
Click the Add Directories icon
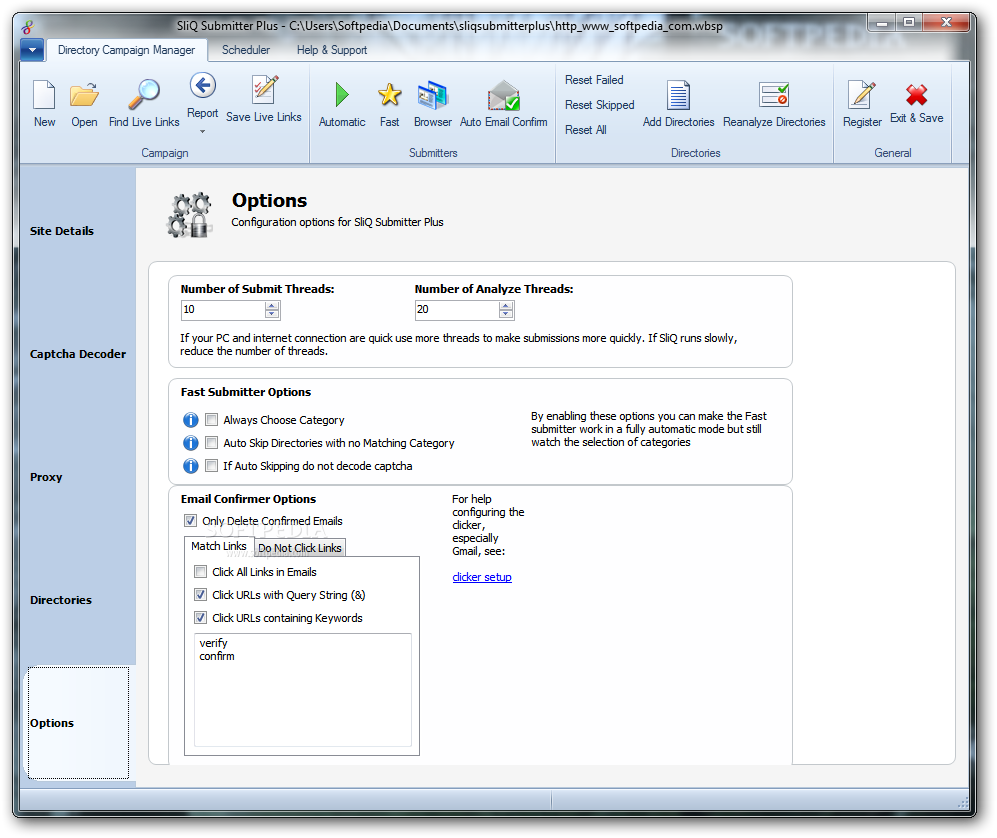[x=678, y=95]
